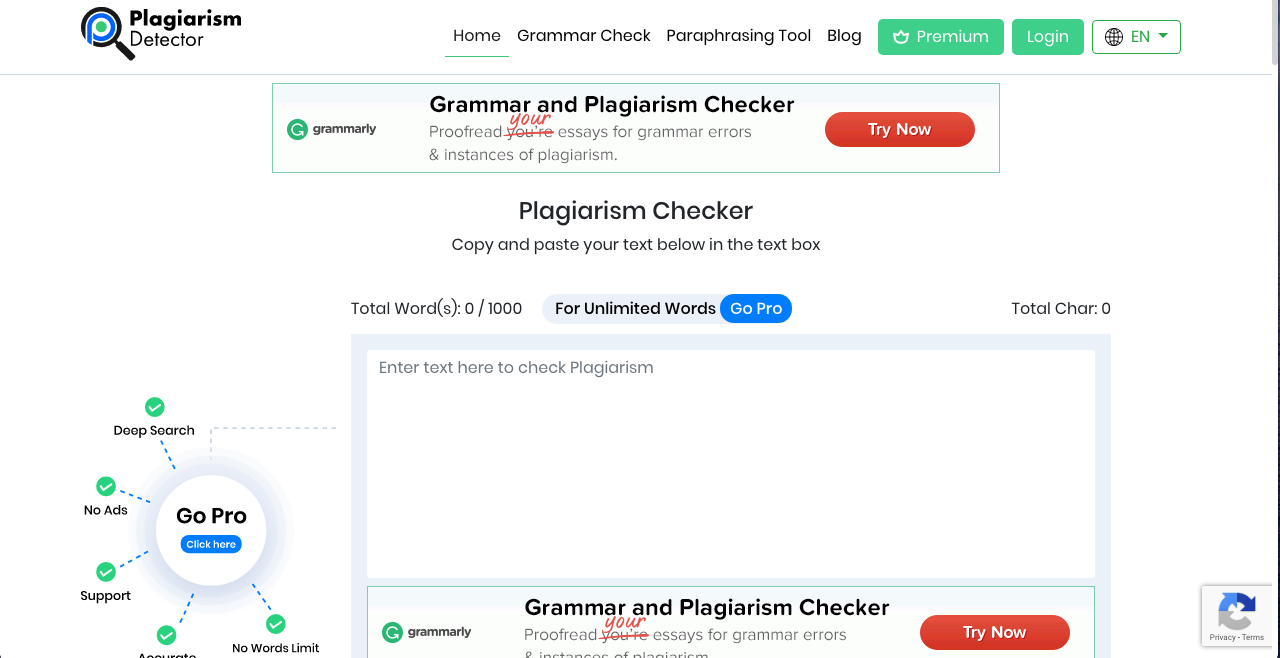The image size is (1280, 658).
Task: Click the Grammarly logo in top banner
Action: pos(332,129)
